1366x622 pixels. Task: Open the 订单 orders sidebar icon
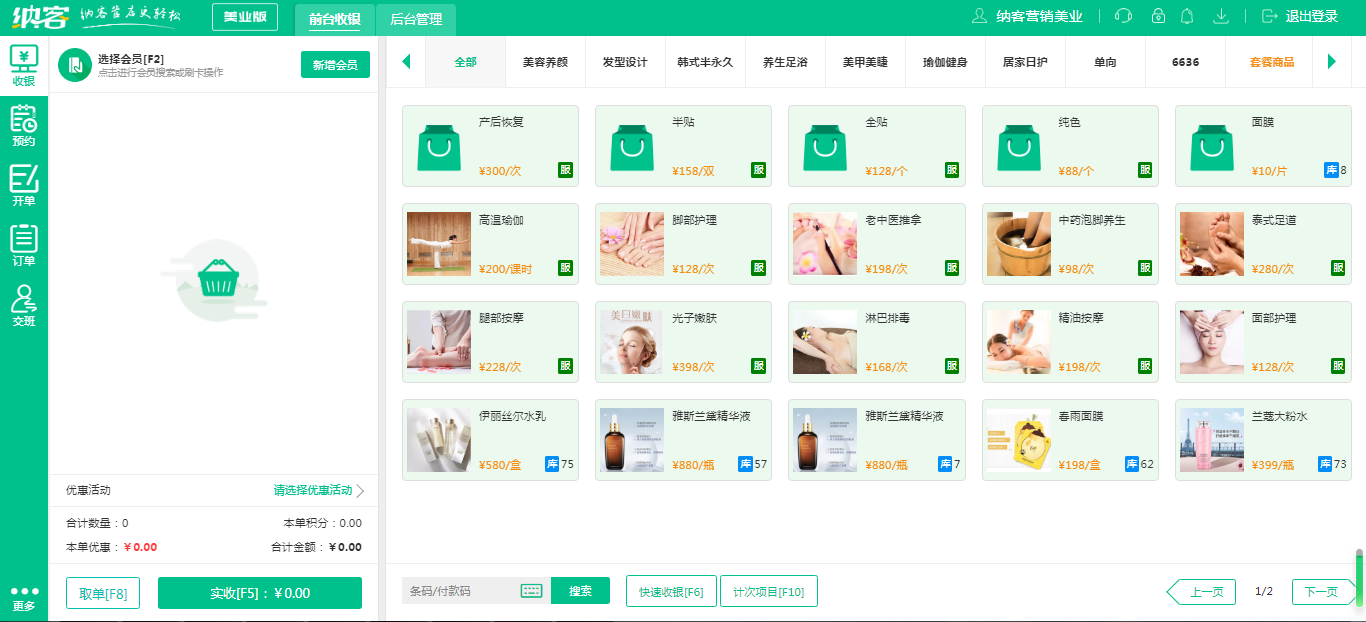[22, 243]
